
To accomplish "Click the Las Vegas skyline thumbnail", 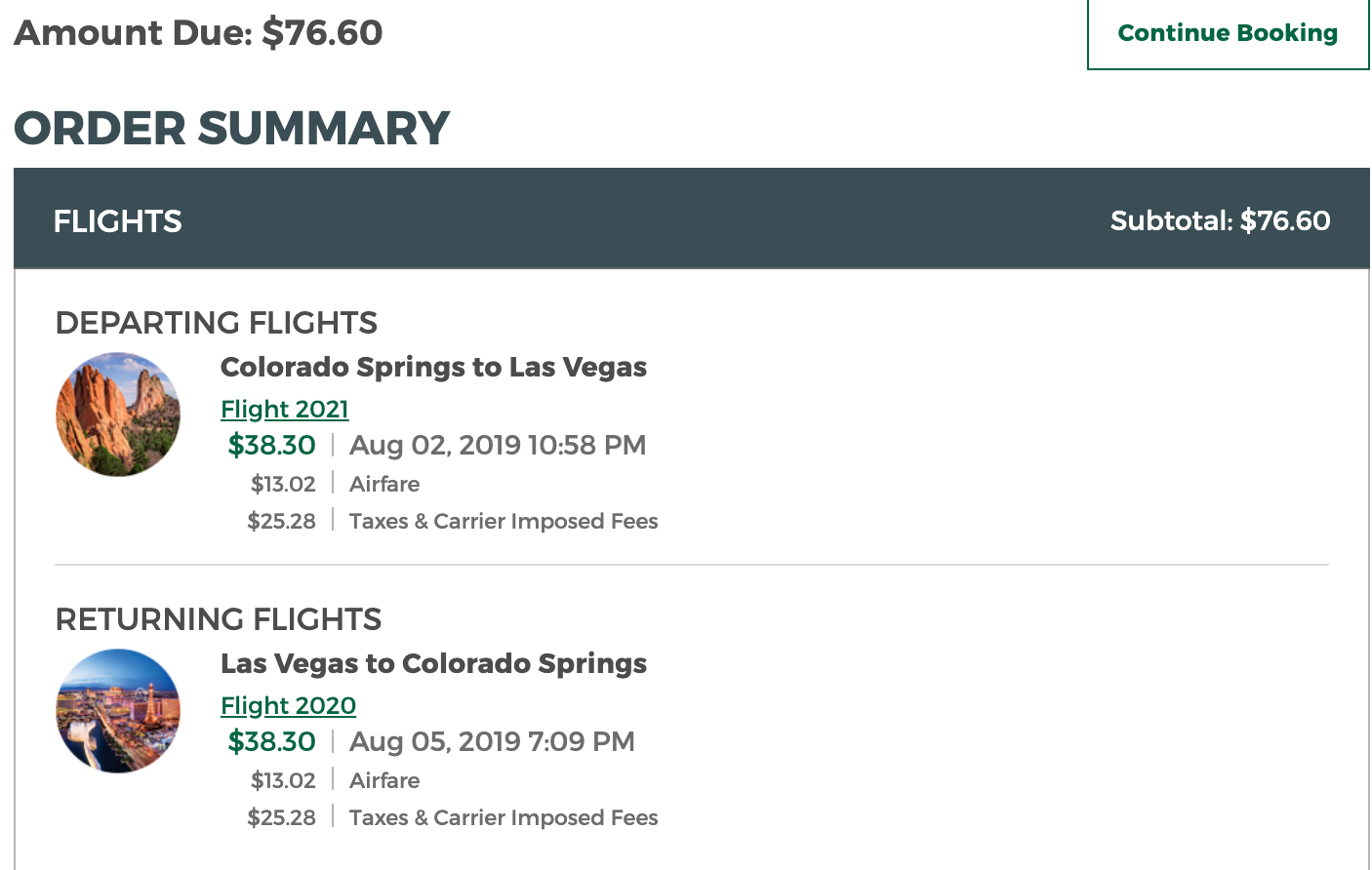I will 118,711.
